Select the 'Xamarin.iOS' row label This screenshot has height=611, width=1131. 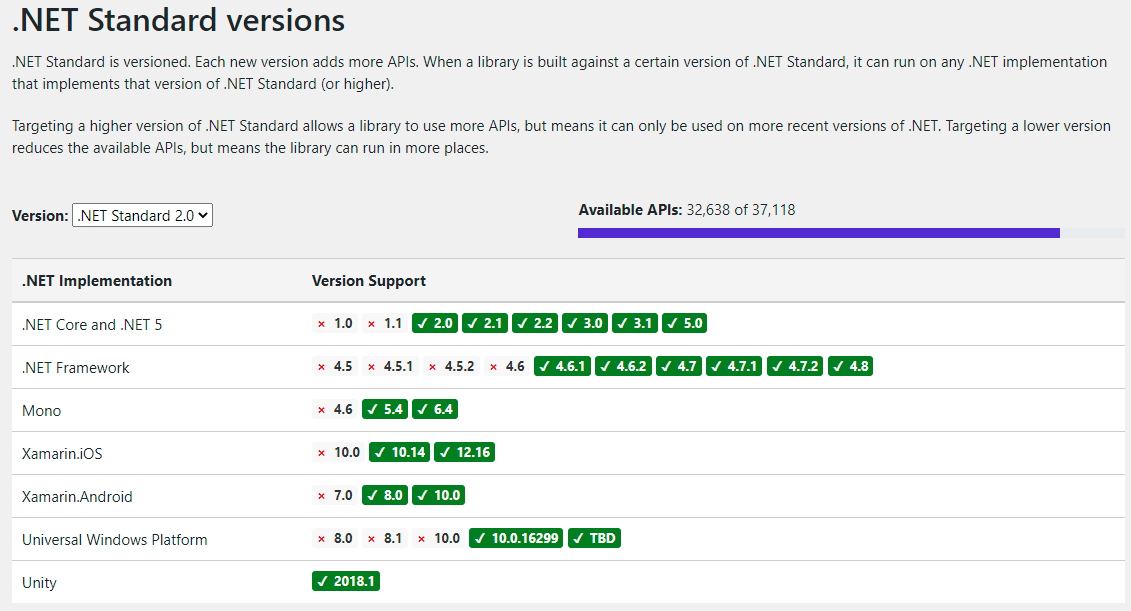click(62, 454)
